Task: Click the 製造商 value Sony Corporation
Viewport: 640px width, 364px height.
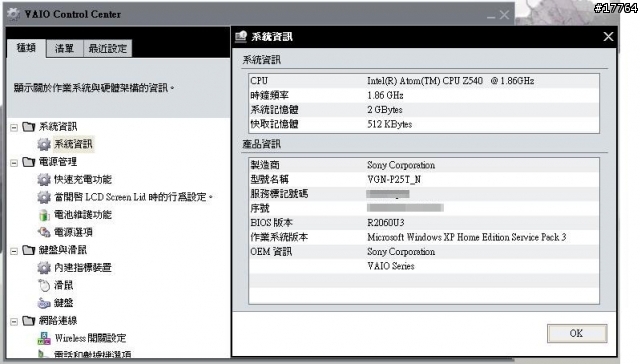Action: tap(401, 165)
